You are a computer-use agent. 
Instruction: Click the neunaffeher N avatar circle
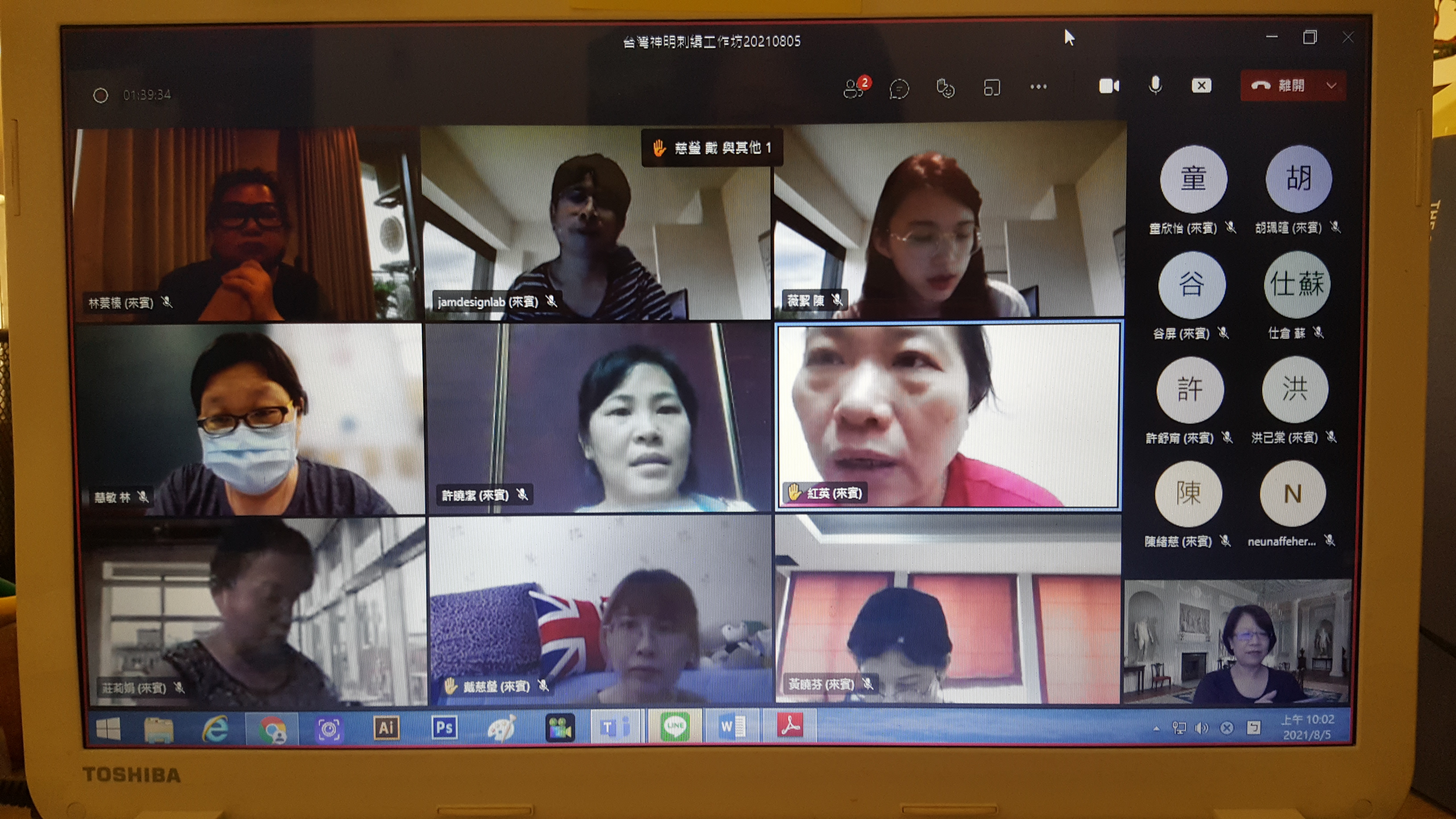(1292, 494)
